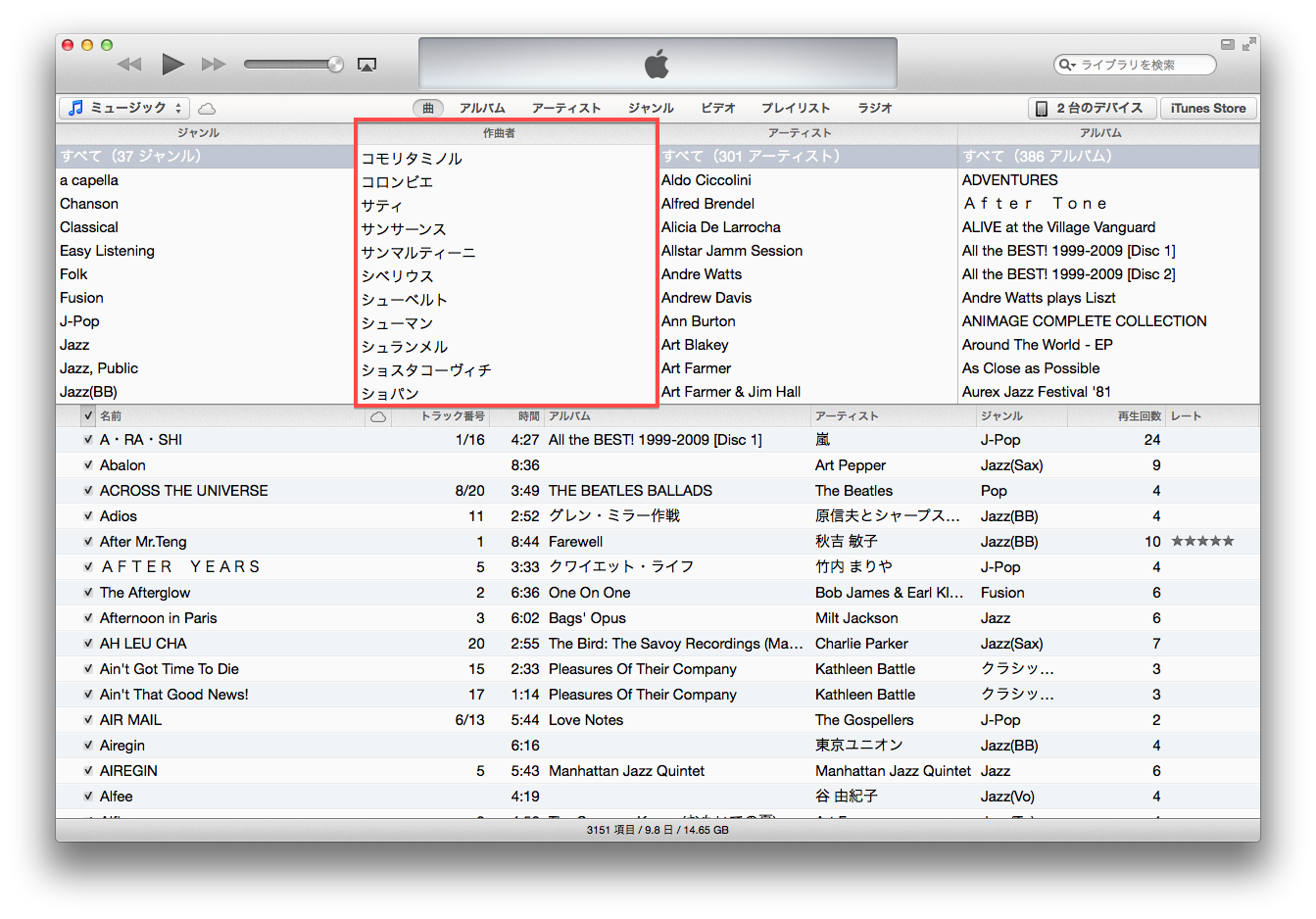Go to the iTunes Store
The width and height of the screenshot is (1316, 919).
click(1208, 108)
